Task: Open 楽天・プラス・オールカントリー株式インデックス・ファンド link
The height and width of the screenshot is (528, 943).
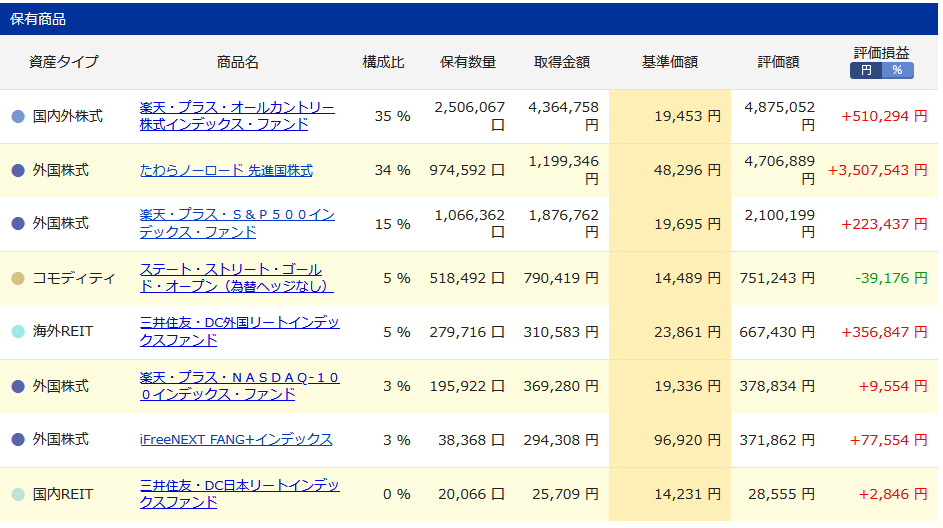Action: click(237, 116)
